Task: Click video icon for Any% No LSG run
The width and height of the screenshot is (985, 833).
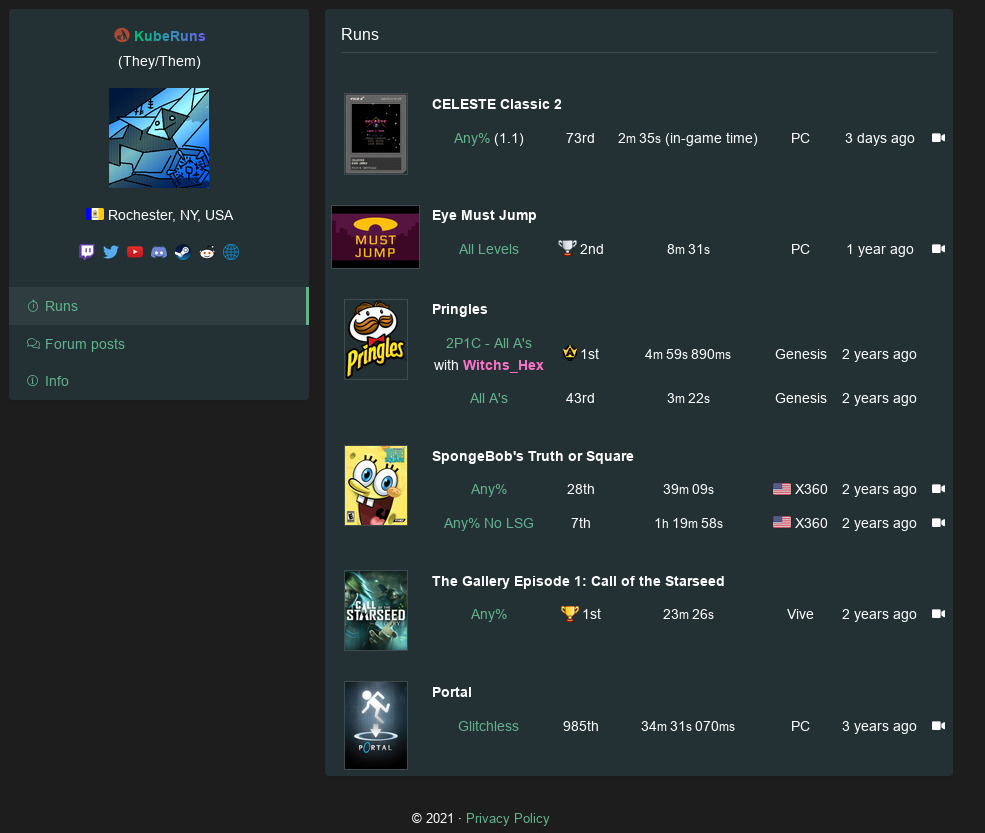Action: tap(939, 523)
